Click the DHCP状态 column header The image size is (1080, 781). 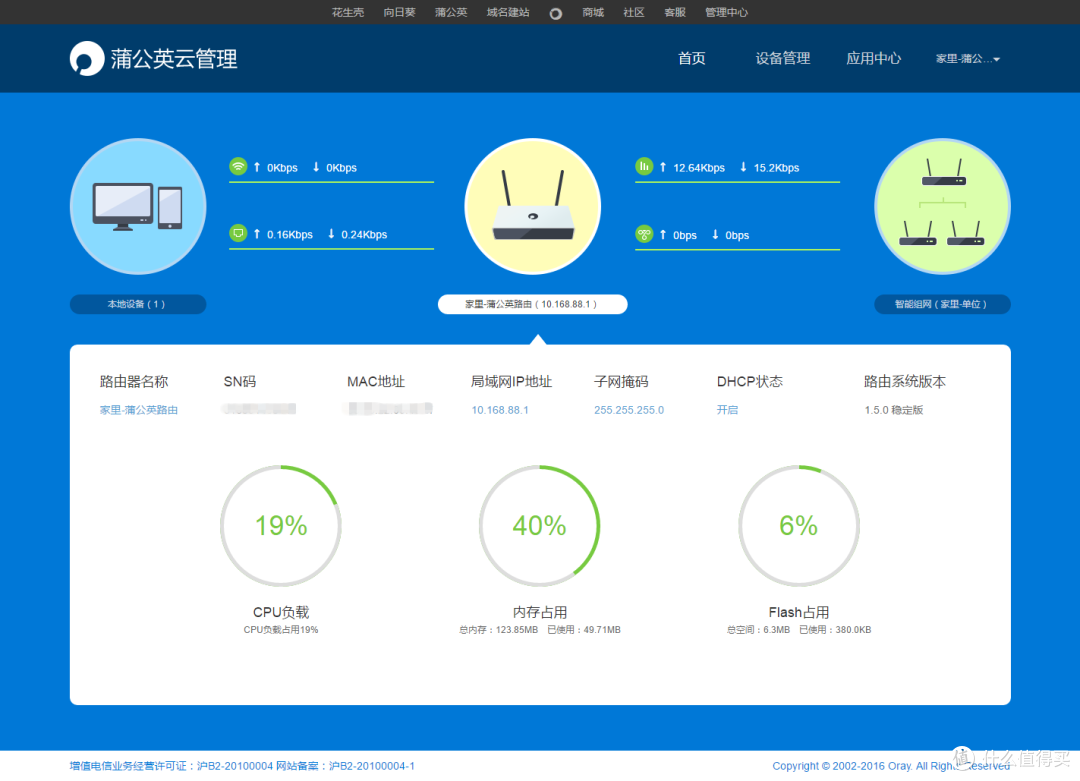749,382
